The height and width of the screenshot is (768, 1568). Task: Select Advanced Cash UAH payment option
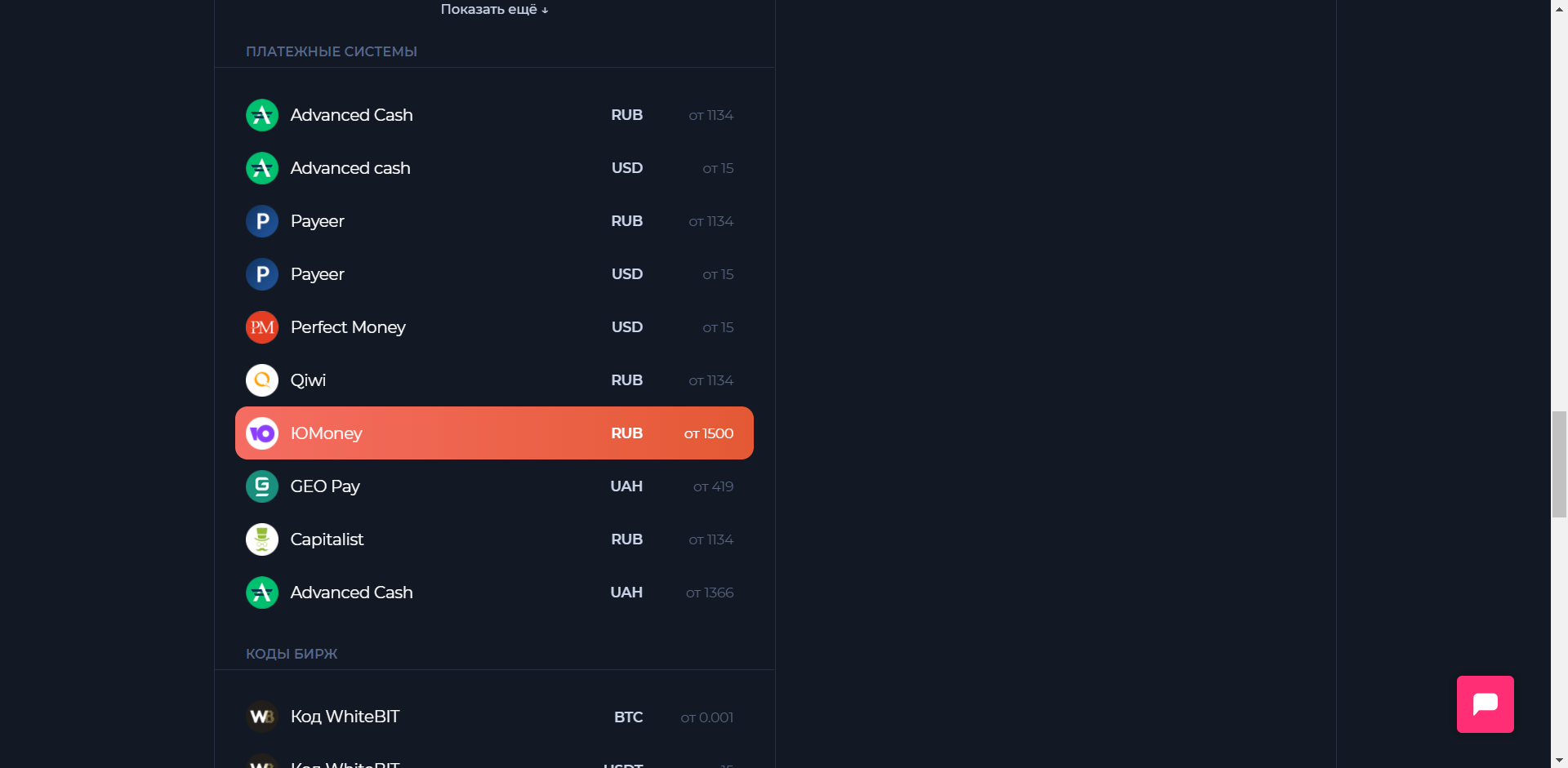pyautogui.click(x=494, y=593)
